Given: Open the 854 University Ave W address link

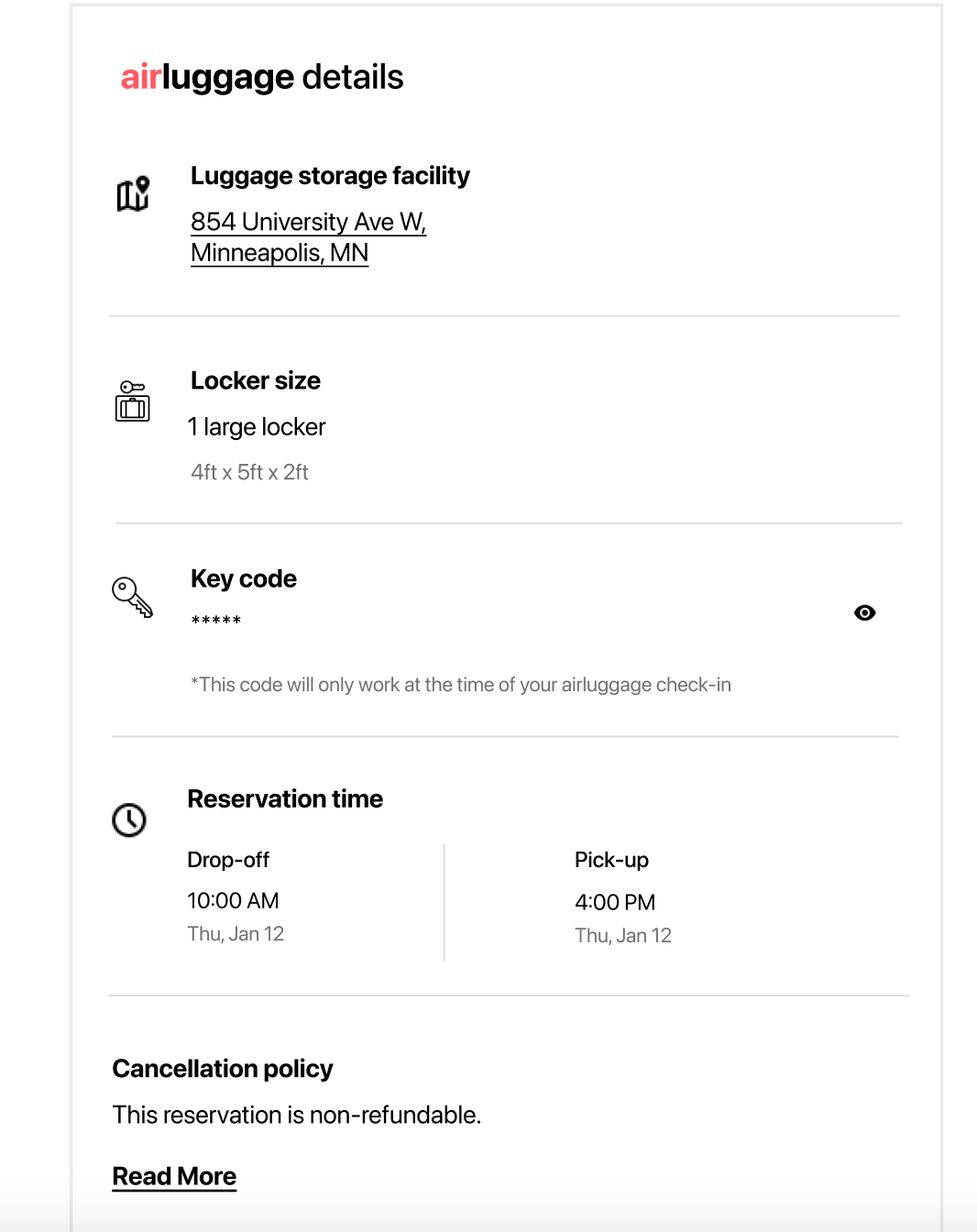Looking at the screenshot, I should point(309,222).
